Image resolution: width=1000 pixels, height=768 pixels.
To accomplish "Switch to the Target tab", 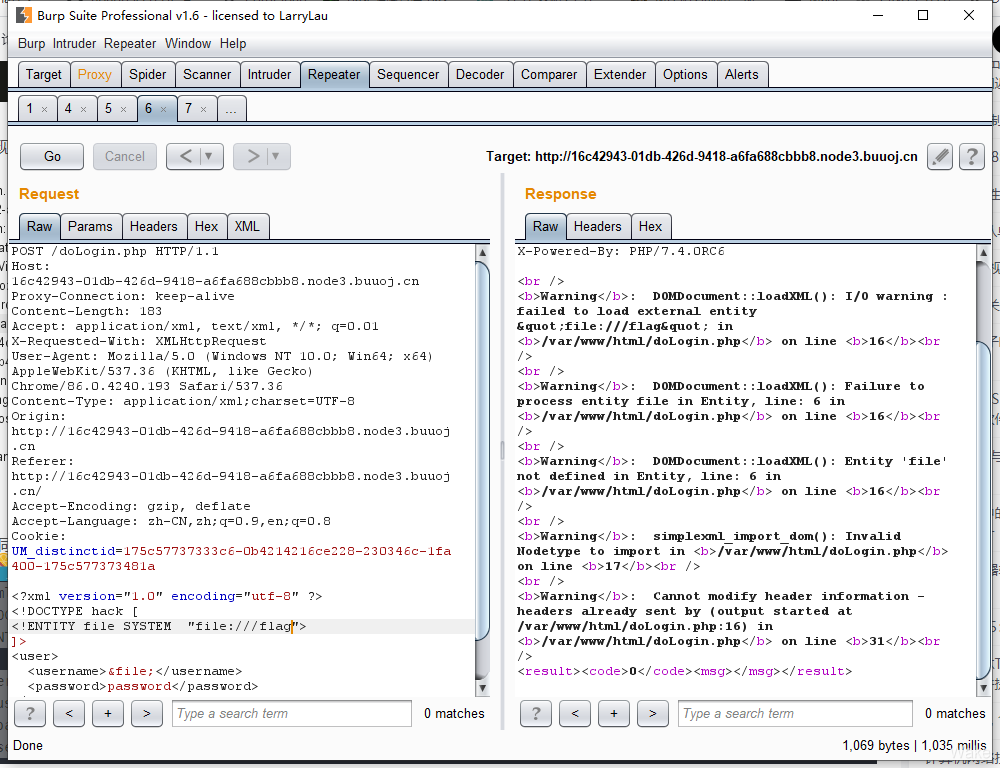I will click(43, 75).
